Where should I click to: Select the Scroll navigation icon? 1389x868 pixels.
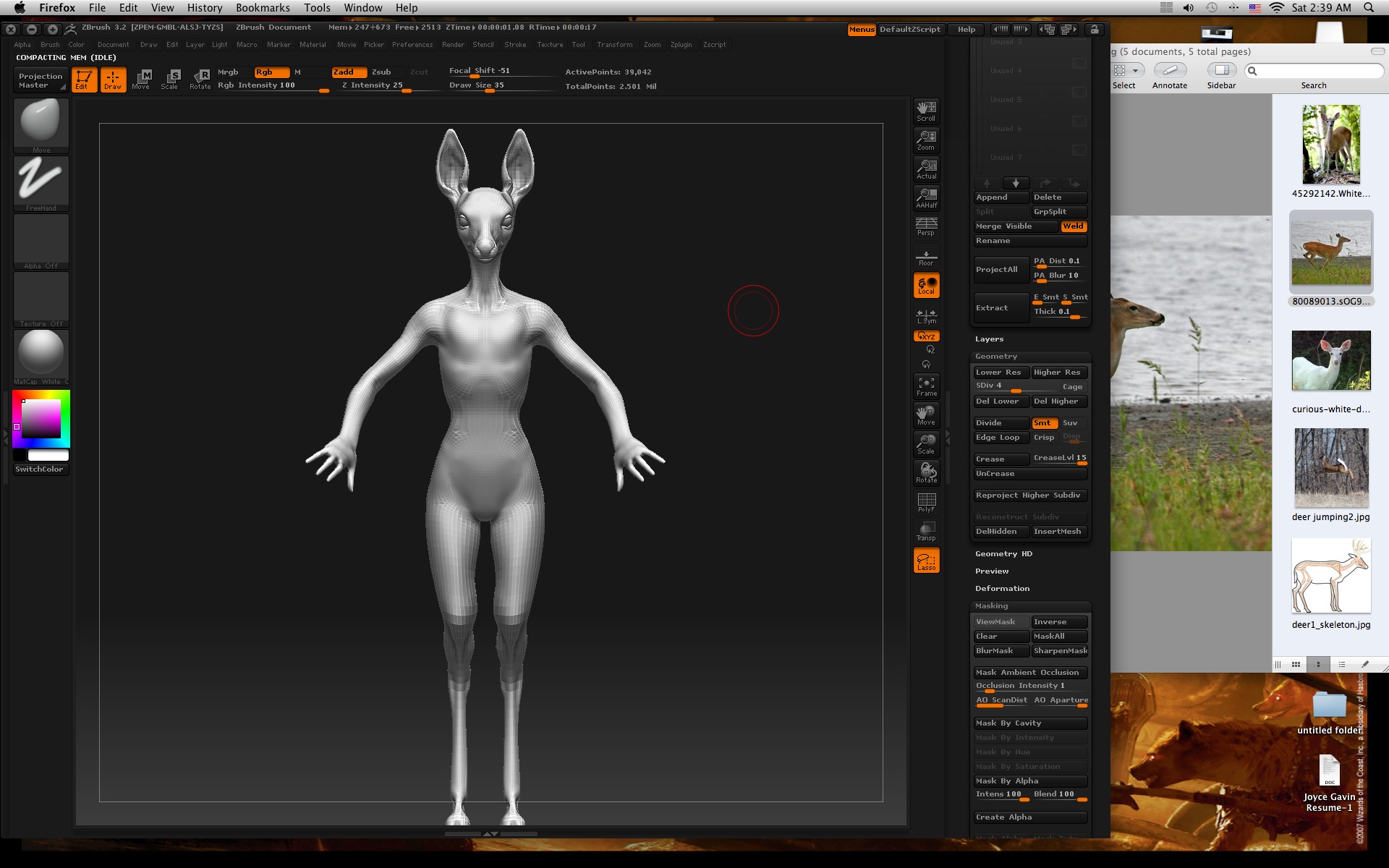[926, 110]
